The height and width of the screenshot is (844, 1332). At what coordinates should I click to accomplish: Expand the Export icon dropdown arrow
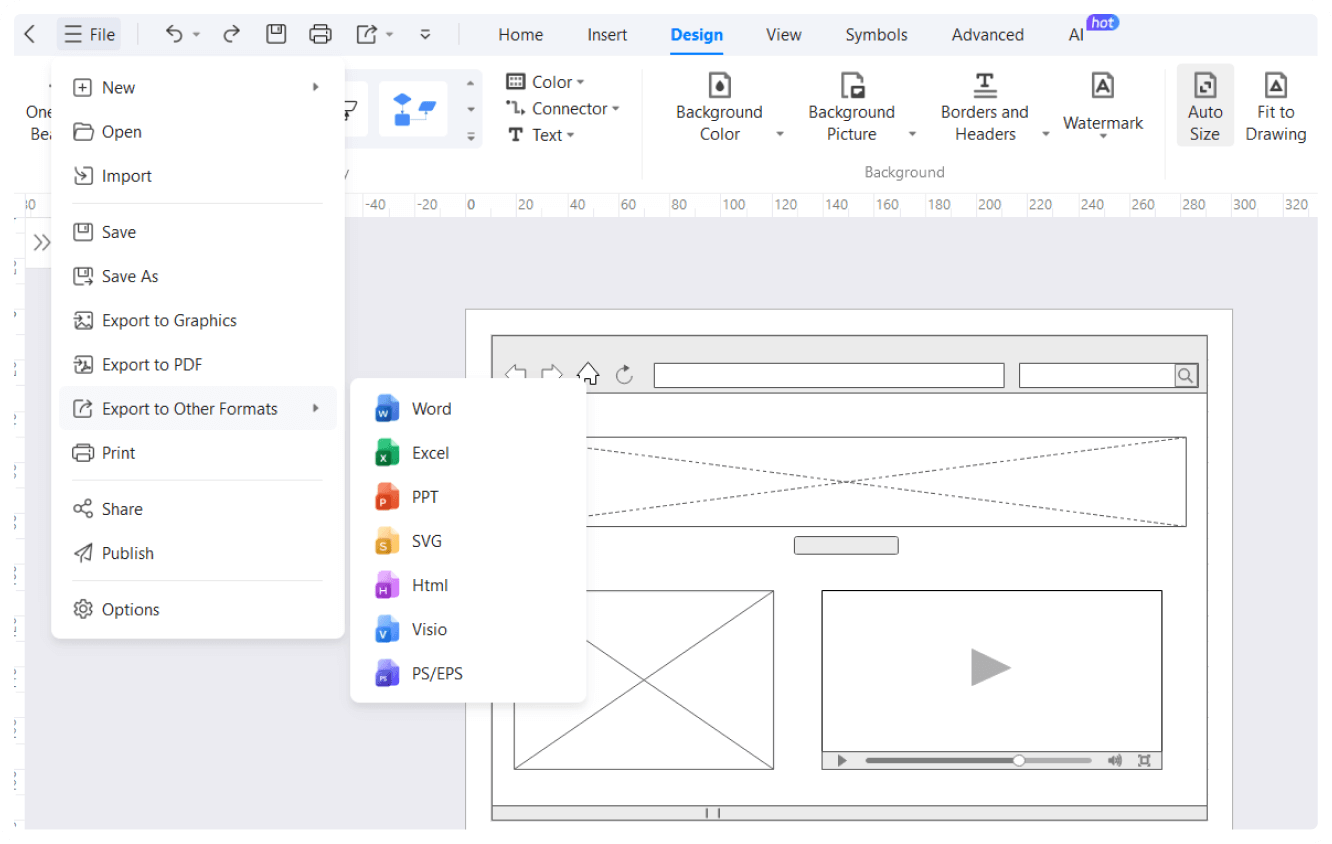(389, 35)
